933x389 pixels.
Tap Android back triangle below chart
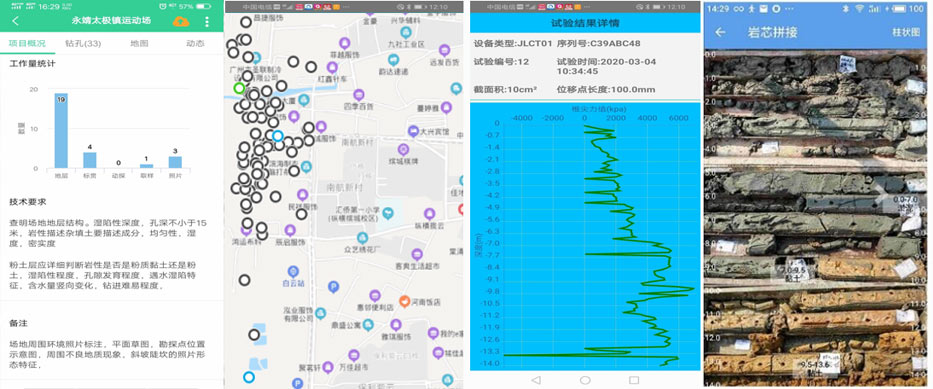(536, 379)
